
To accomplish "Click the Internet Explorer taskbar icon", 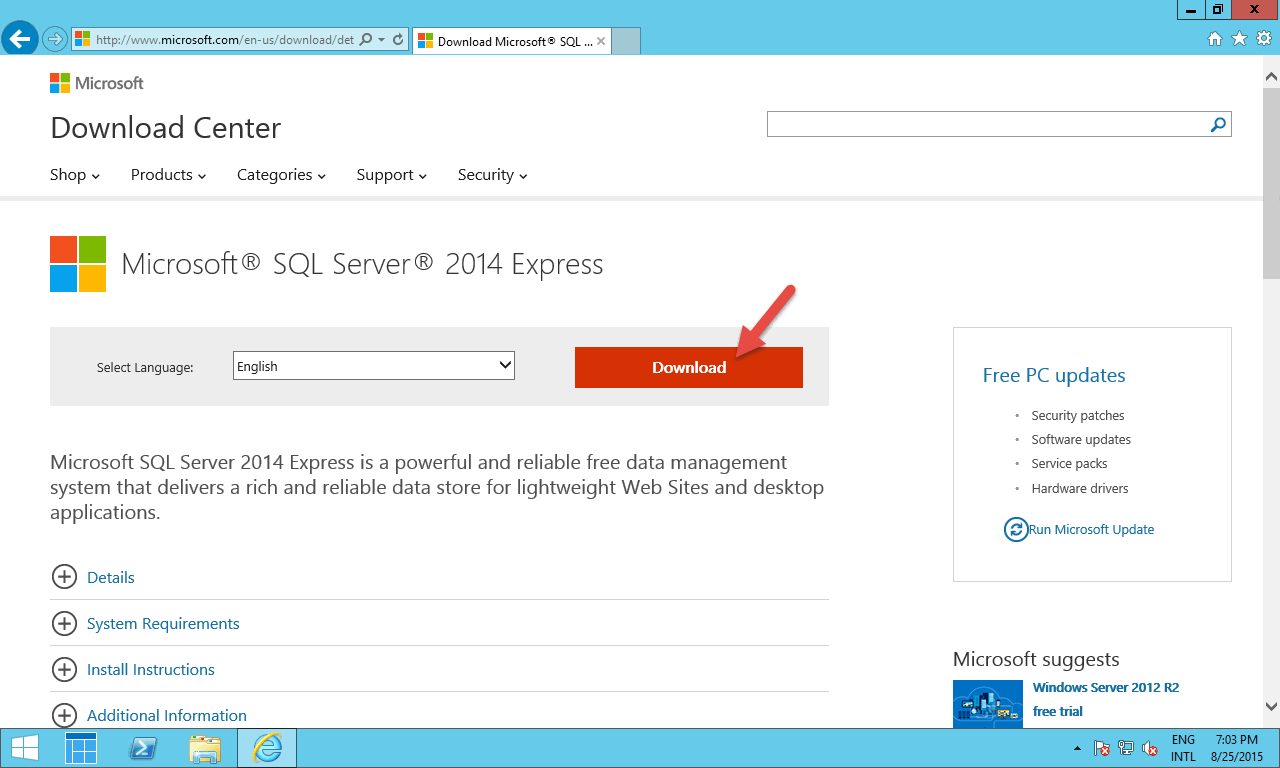I will click(267, 747).
